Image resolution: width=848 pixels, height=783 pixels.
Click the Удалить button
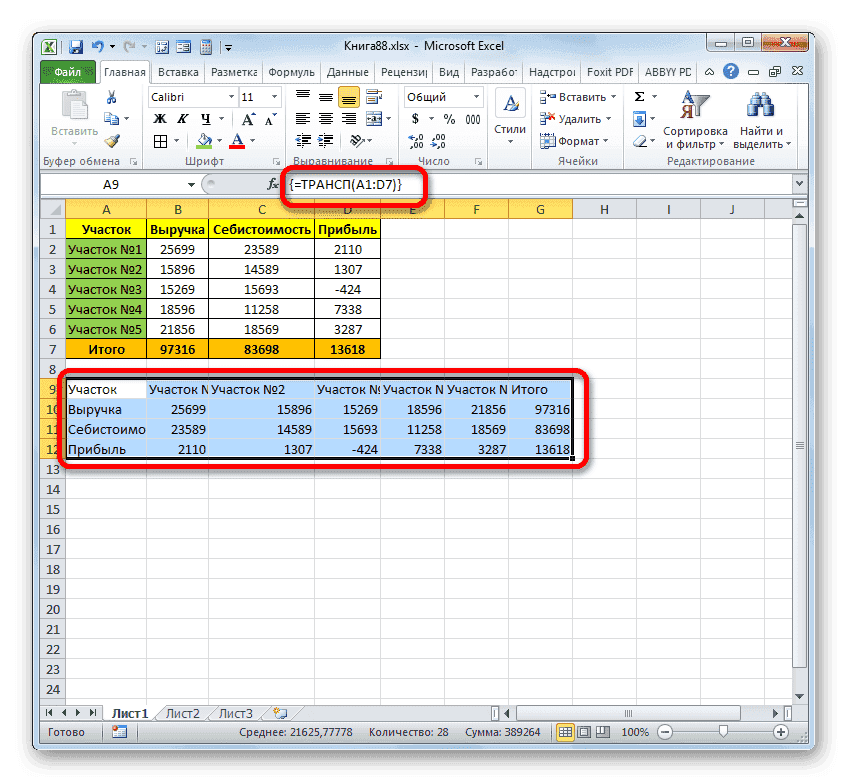(x=577, y=119)
